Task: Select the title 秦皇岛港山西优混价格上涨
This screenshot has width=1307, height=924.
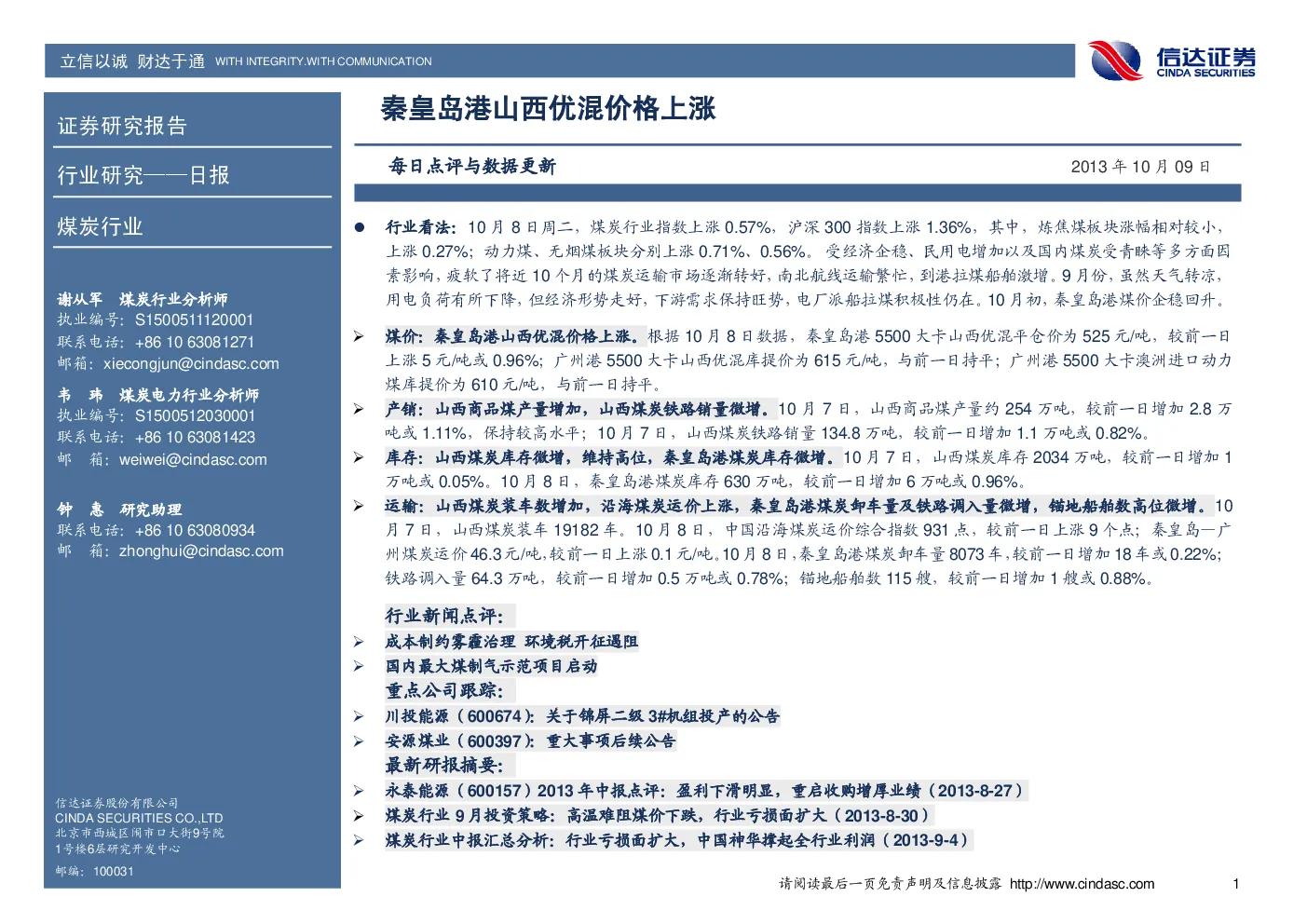Action: (548, 109)
